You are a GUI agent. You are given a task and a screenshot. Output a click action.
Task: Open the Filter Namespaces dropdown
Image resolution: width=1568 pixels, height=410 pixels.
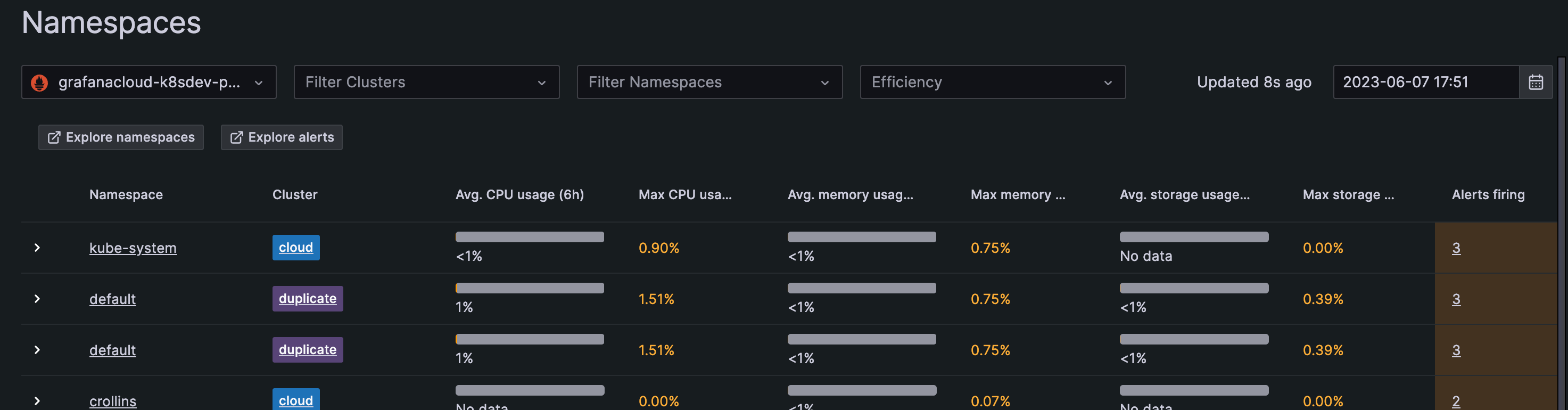[x=709, y=82]
